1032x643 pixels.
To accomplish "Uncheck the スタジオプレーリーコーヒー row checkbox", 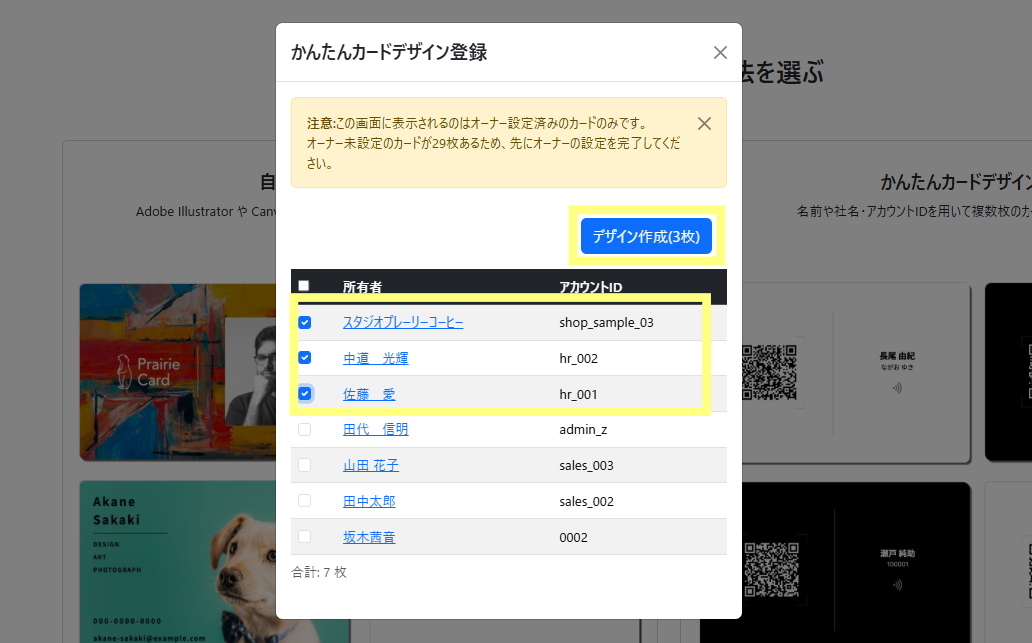I will [304, 322].
